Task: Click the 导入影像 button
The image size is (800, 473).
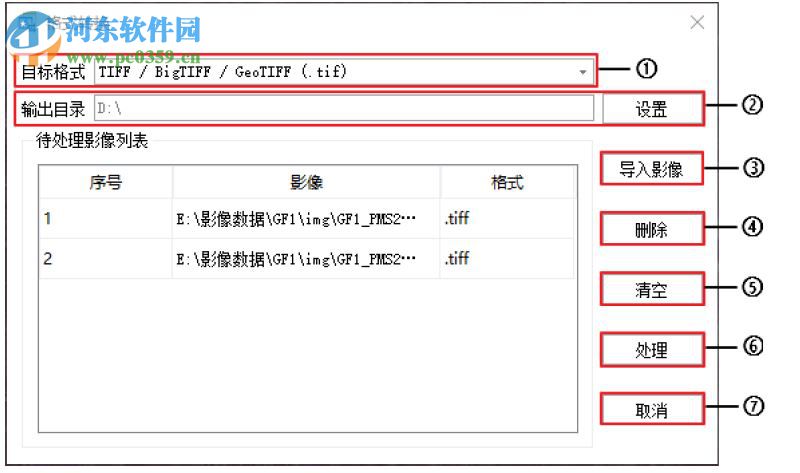Action: click(x=652, y=169)
